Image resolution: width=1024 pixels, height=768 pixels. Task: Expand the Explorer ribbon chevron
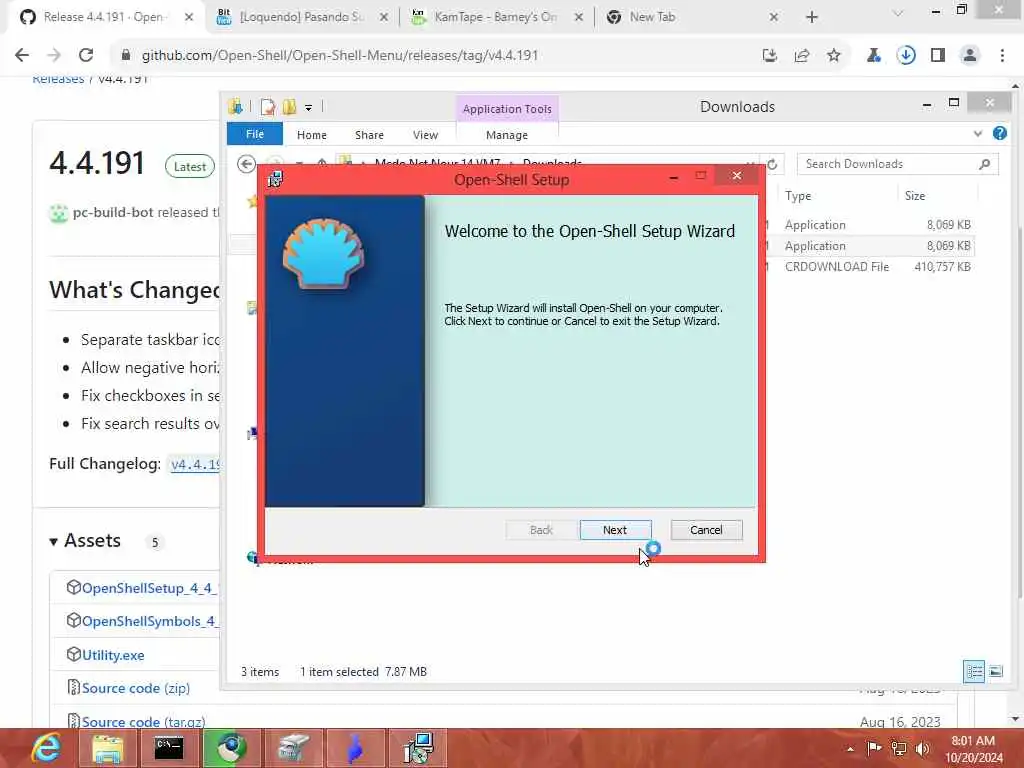[x=978, y=134]
